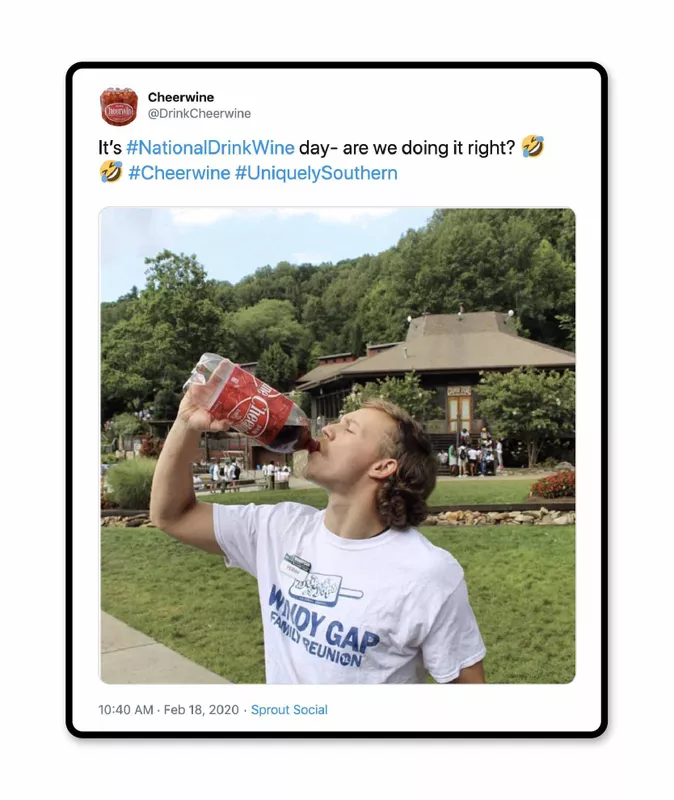This screenshot has width=674, height=800.
Task: Click the Cheerwine profile avatar
Action: 119,106
